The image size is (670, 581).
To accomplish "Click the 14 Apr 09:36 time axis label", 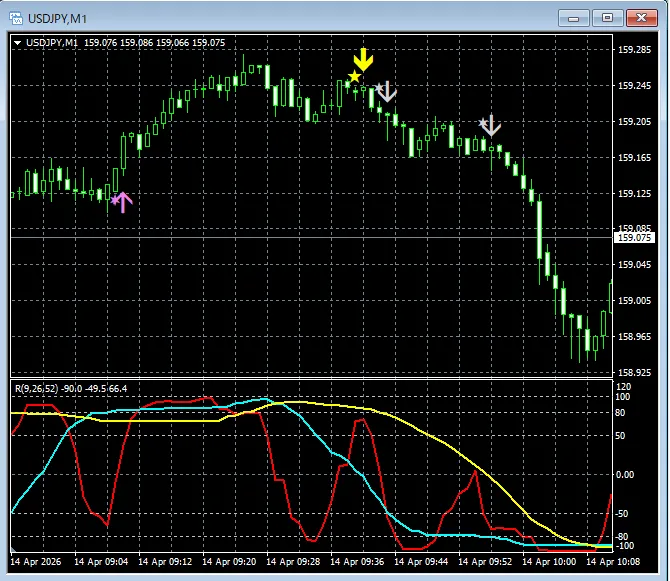I will pos(357,561).
